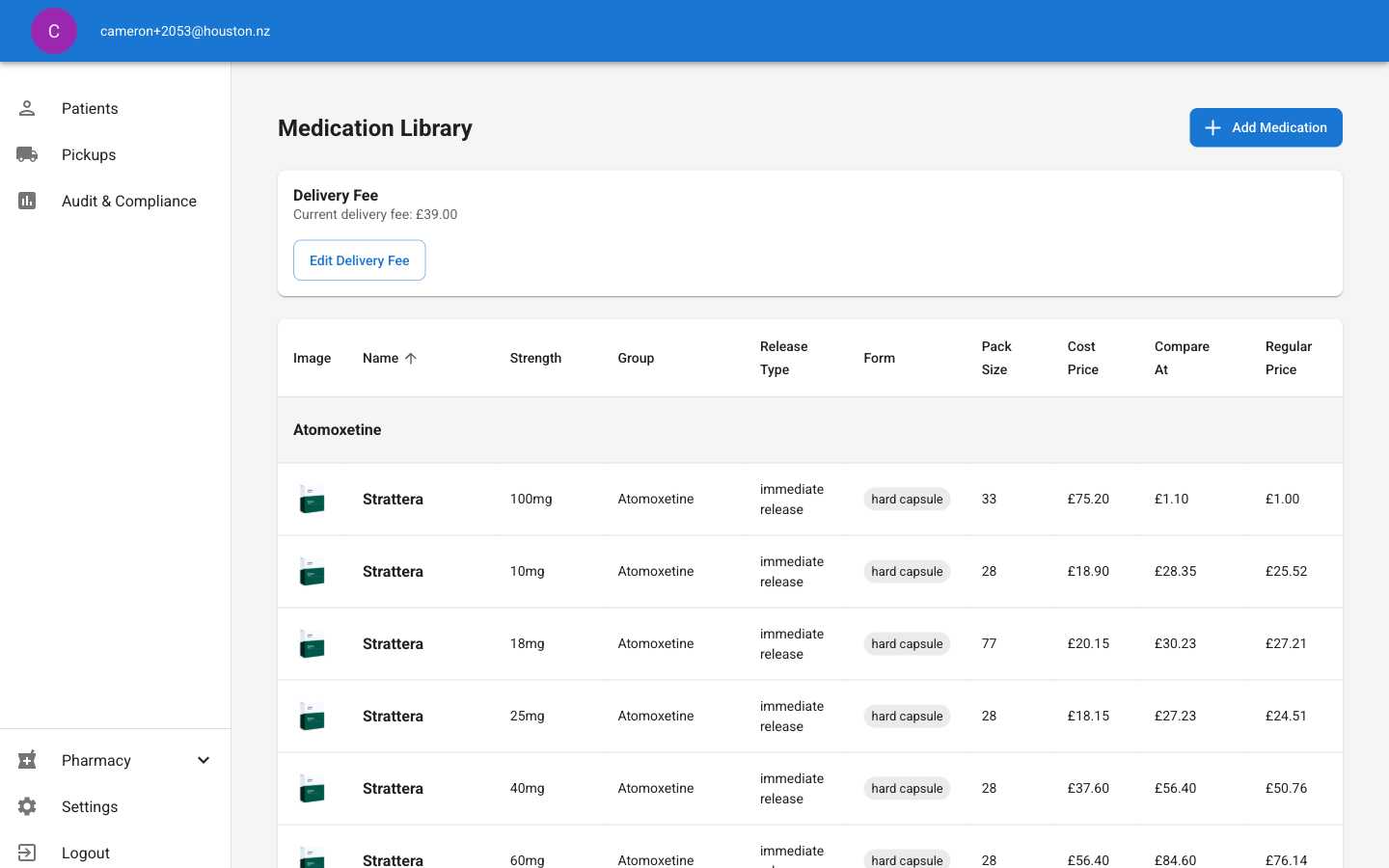Click the Regular Price column header
The width and height of the screenshot is (1389, 868).
pos(1289,358)
